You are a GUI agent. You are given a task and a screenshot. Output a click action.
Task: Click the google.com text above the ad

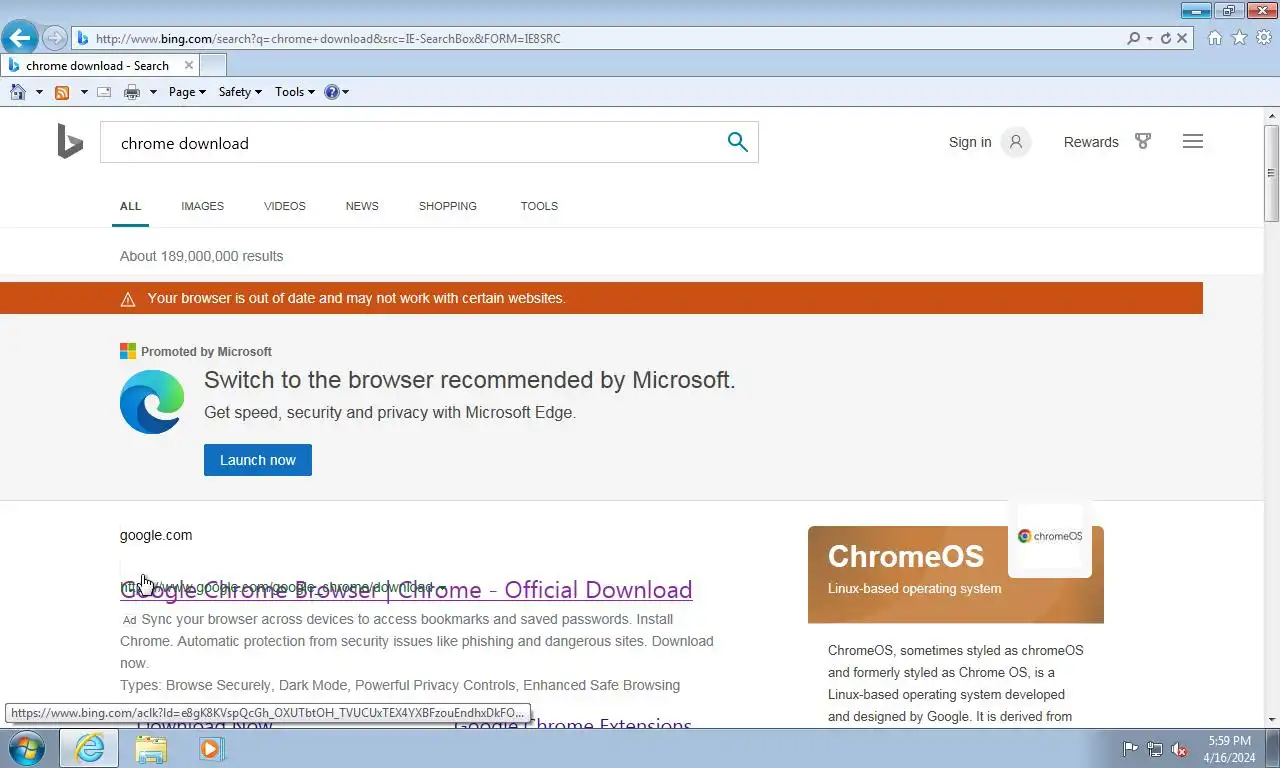(x=156, y=535)
